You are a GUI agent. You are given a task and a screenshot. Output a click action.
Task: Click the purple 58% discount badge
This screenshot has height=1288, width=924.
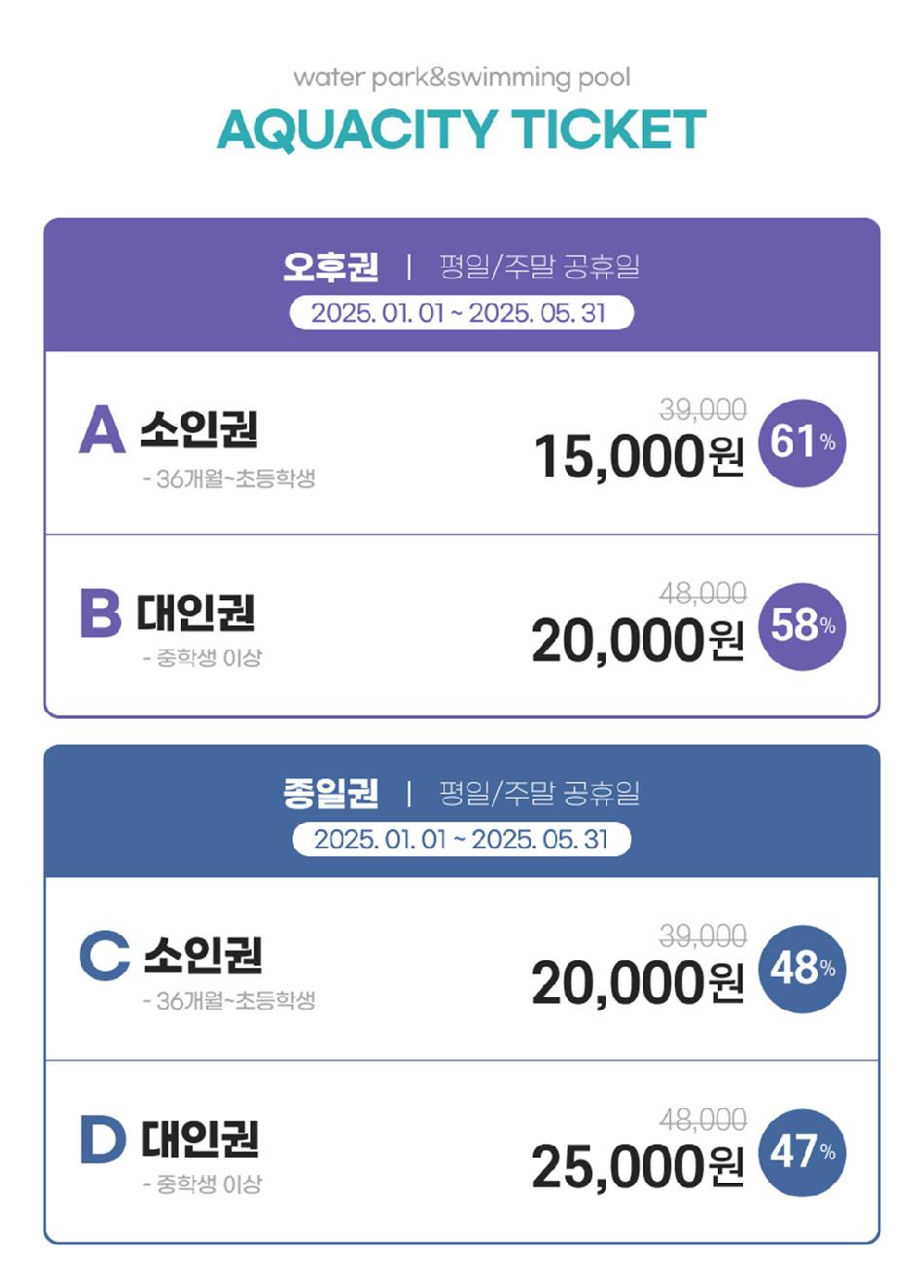(802, 626)
